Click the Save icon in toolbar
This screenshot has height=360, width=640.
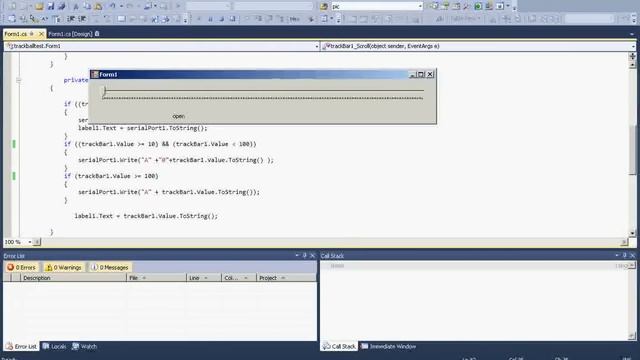51,6
